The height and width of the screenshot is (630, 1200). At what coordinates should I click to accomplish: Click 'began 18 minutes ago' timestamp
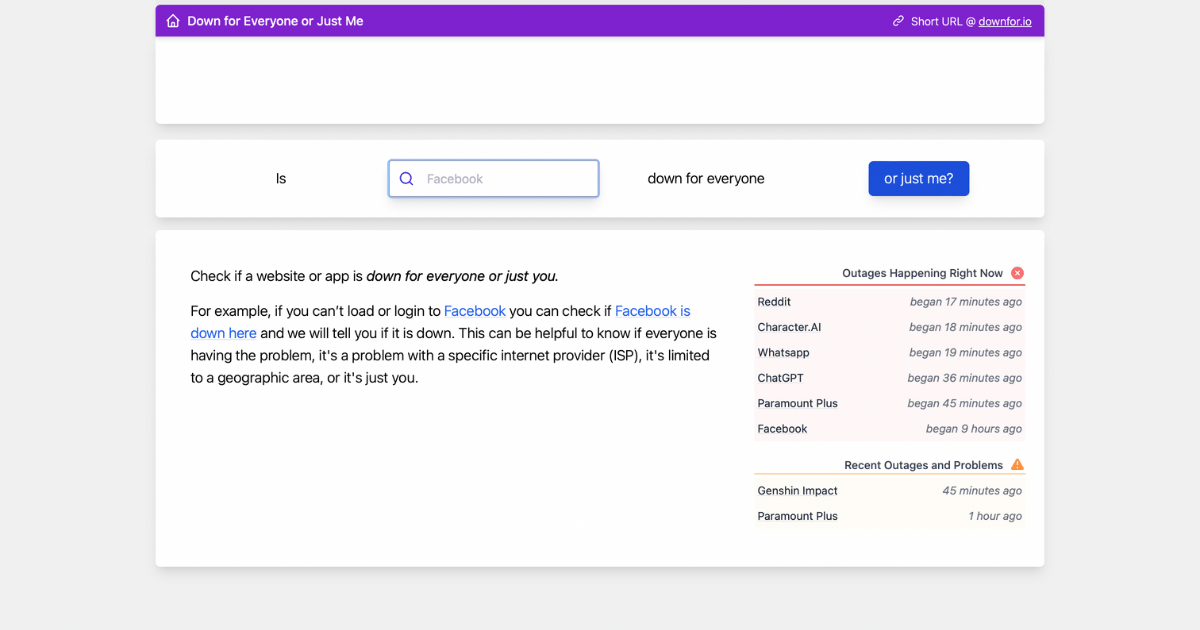coord(966,327)
